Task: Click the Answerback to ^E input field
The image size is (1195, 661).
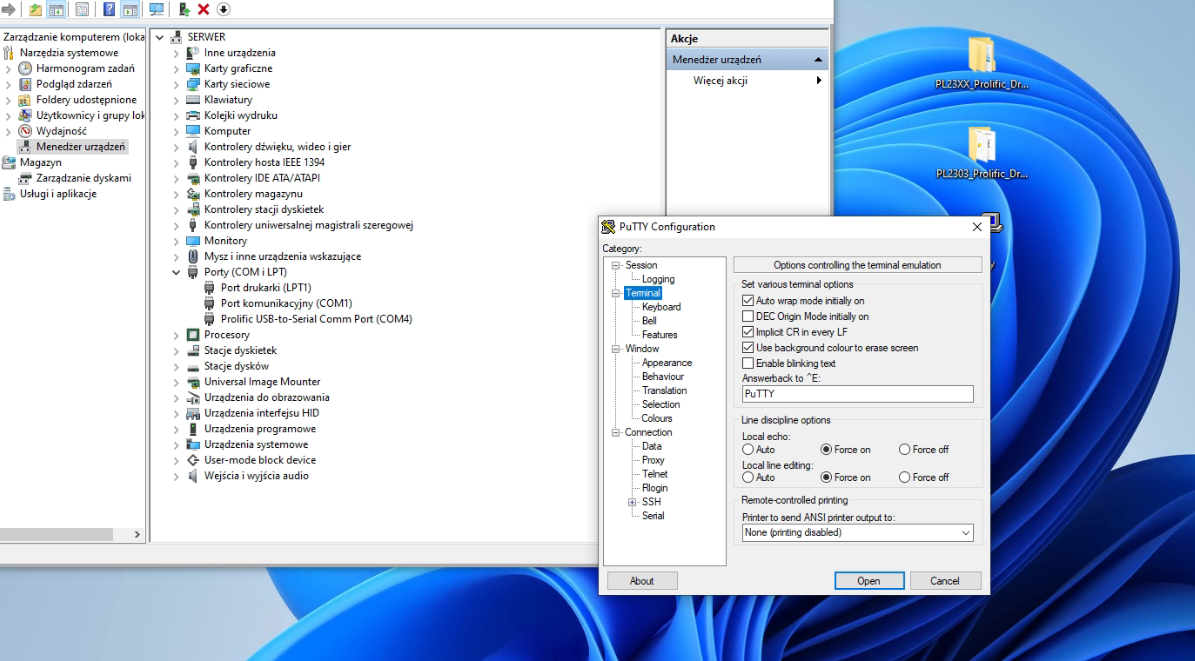Action: coord(857,394)
